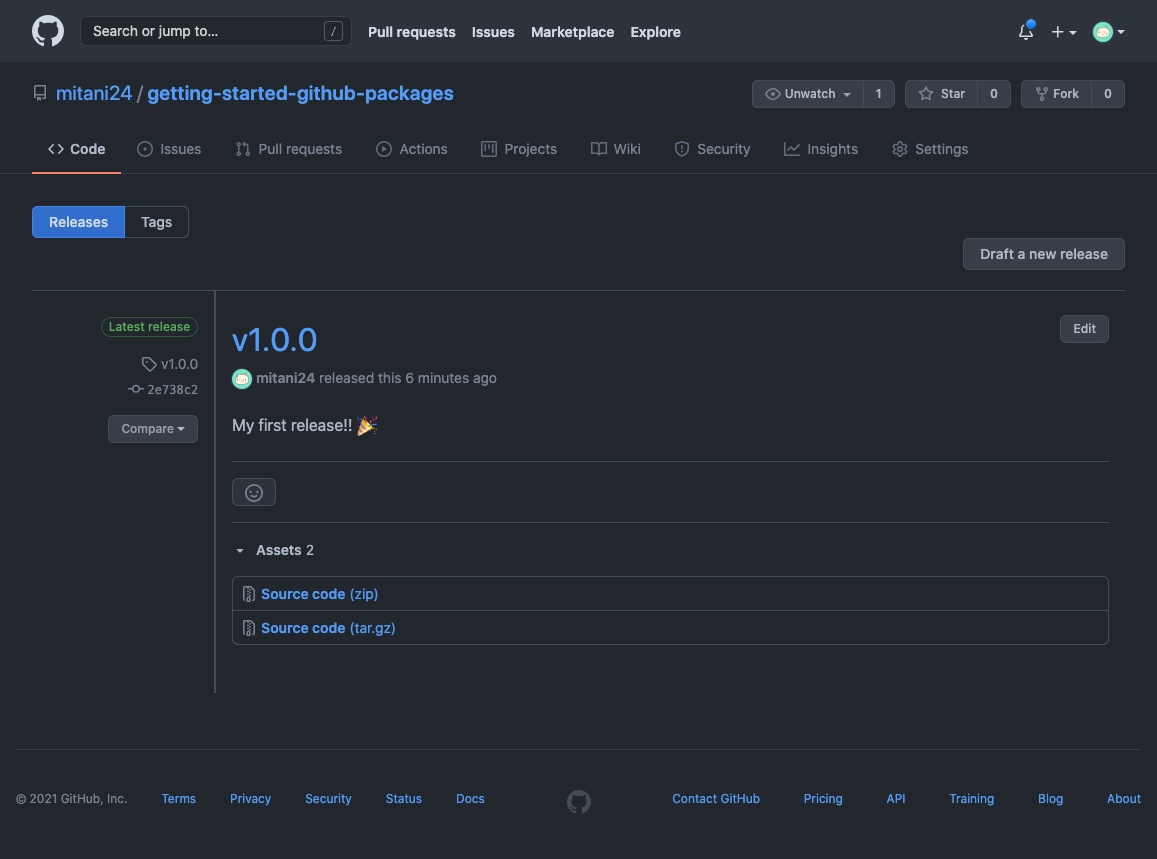The height and width of the screenshot is (859, 1157).
Task: Open Privacy in footer
Action: click(x=250, y=798)
